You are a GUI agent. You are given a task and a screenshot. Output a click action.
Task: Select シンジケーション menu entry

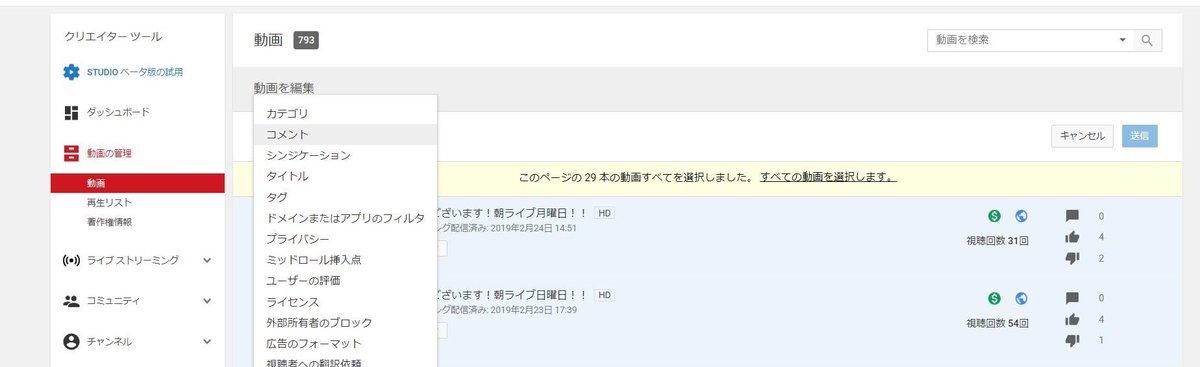click(x=345, y=155)
